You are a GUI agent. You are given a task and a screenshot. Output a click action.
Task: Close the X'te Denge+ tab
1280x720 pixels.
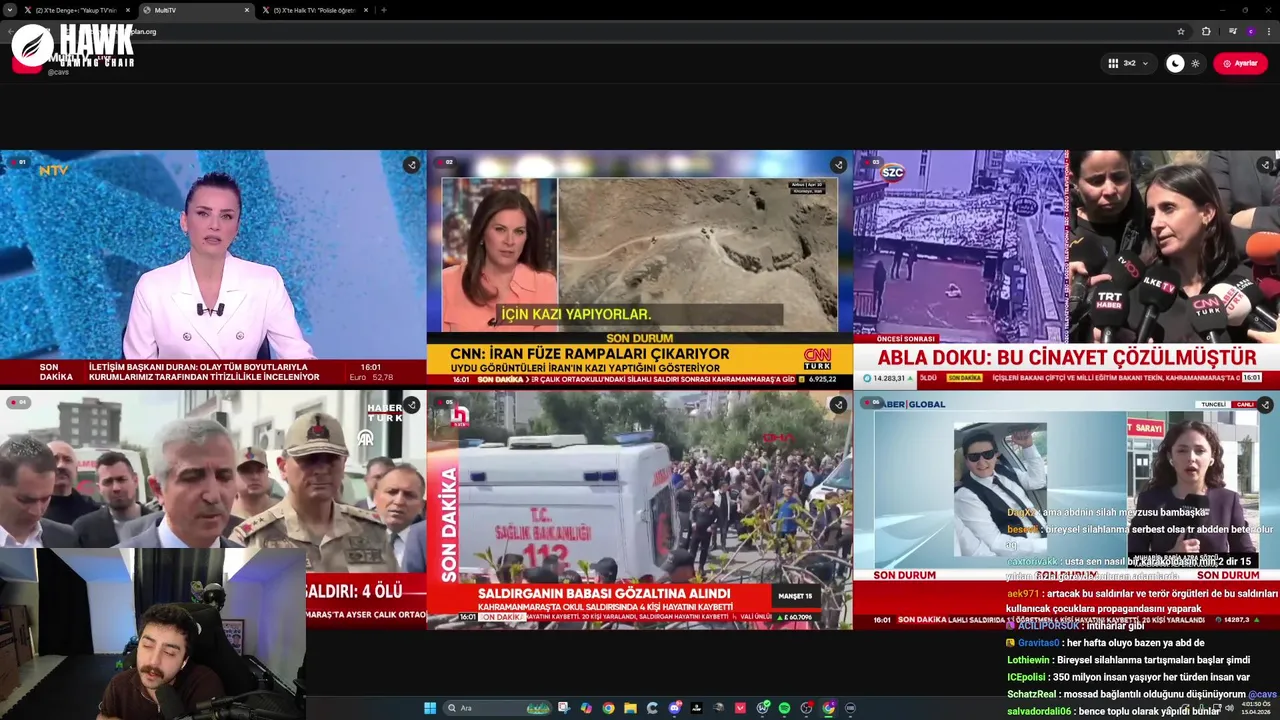(128, 10)
